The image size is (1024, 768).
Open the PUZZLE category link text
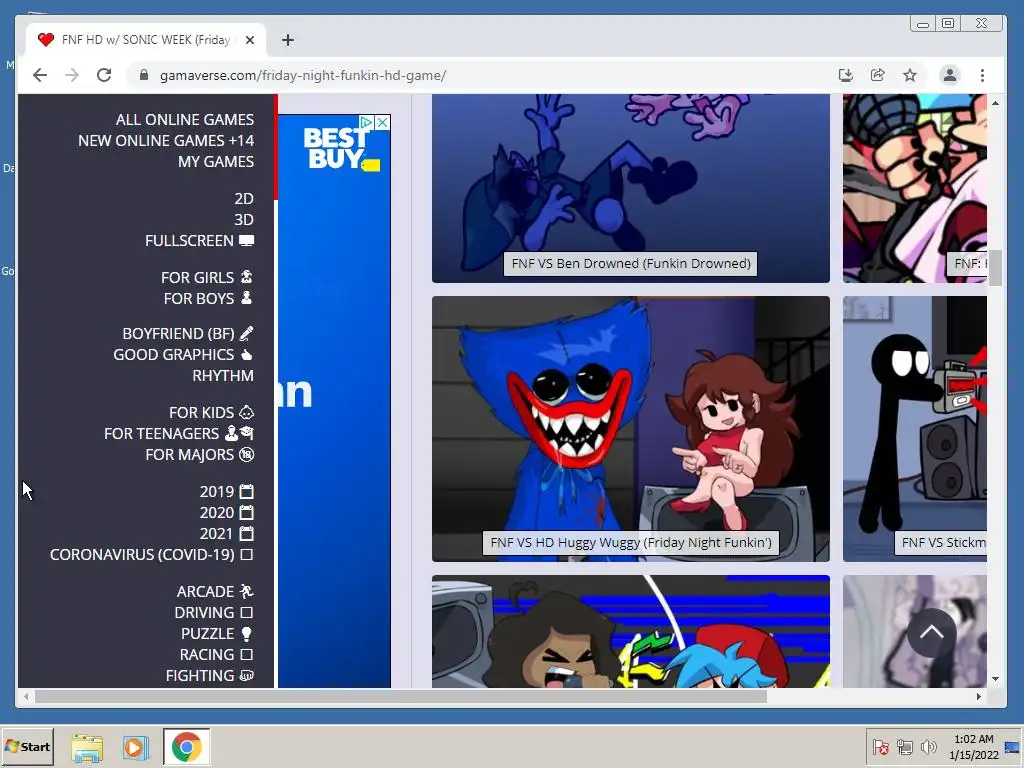(x=207, y=633)
